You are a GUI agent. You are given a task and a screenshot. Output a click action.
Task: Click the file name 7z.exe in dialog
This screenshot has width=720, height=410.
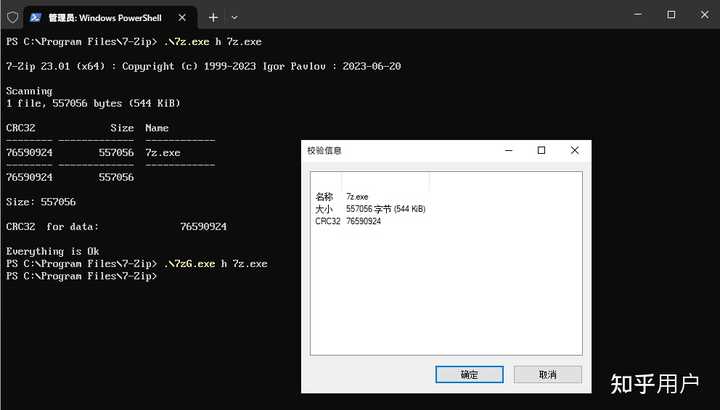click(357, 197)
